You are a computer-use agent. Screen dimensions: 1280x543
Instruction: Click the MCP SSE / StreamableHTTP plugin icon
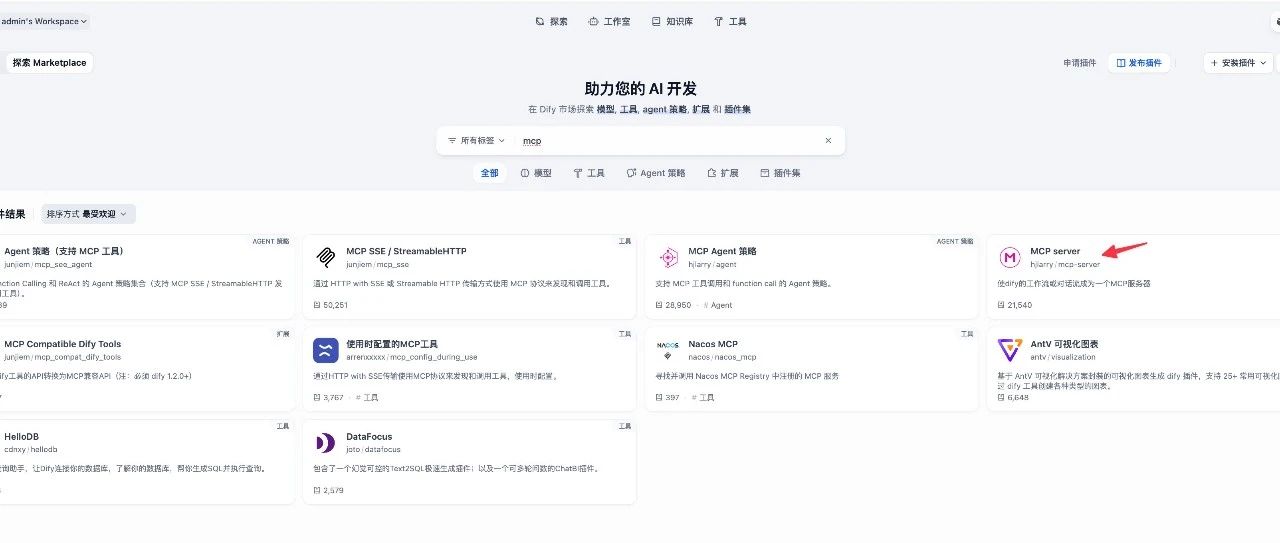pos(325,257)
